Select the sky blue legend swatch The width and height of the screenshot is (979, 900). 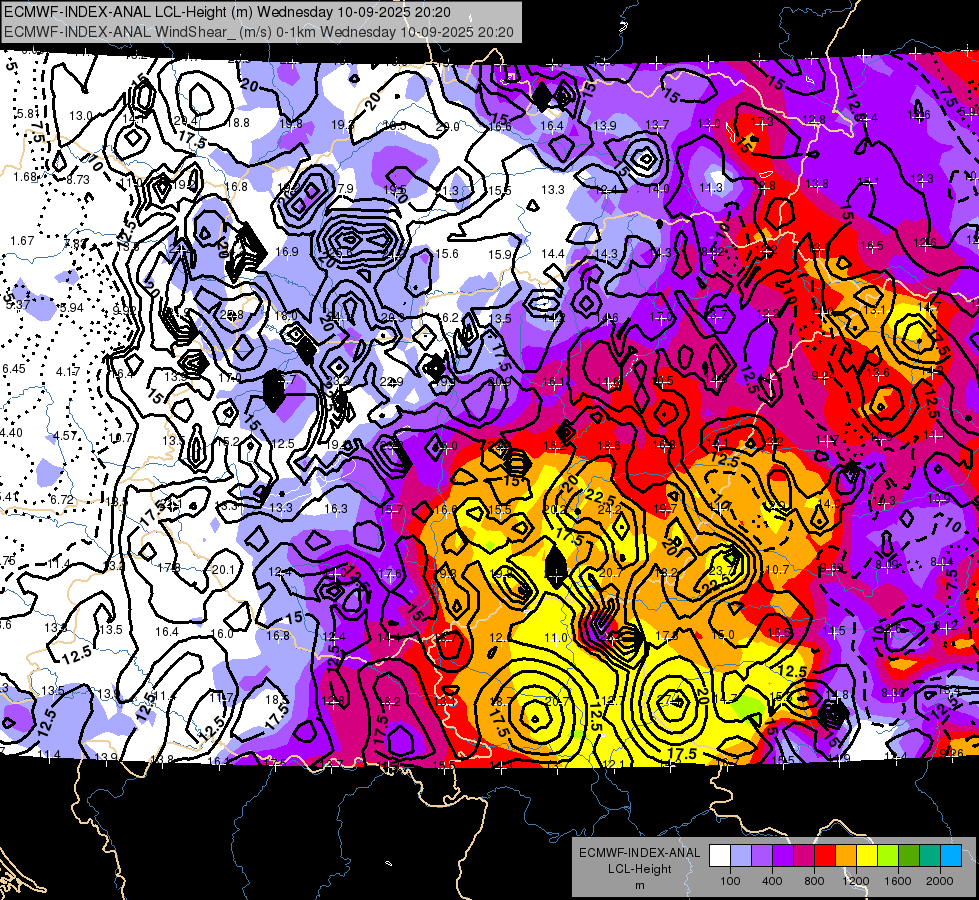tap(951, 856)
